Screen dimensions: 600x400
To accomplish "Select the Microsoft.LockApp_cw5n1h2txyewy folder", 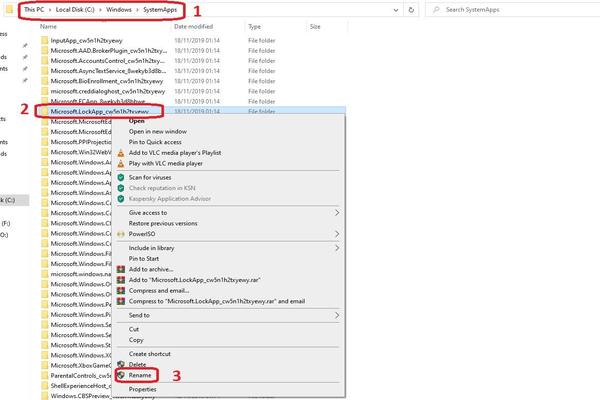I will (x=99, y=111).
